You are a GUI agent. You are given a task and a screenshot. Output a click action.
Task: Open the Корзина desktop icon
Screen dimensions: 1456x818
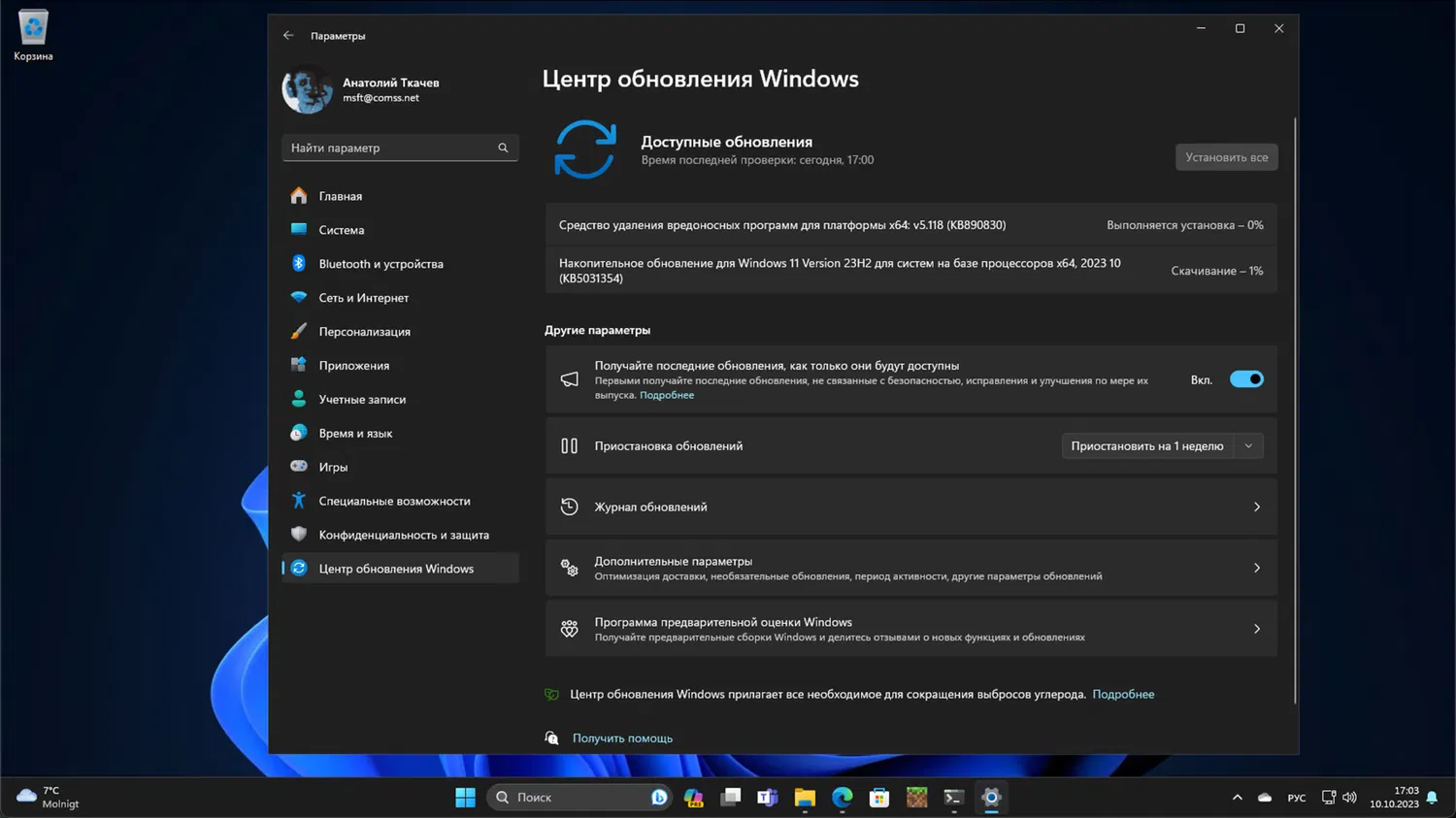[x=33, y=36]
